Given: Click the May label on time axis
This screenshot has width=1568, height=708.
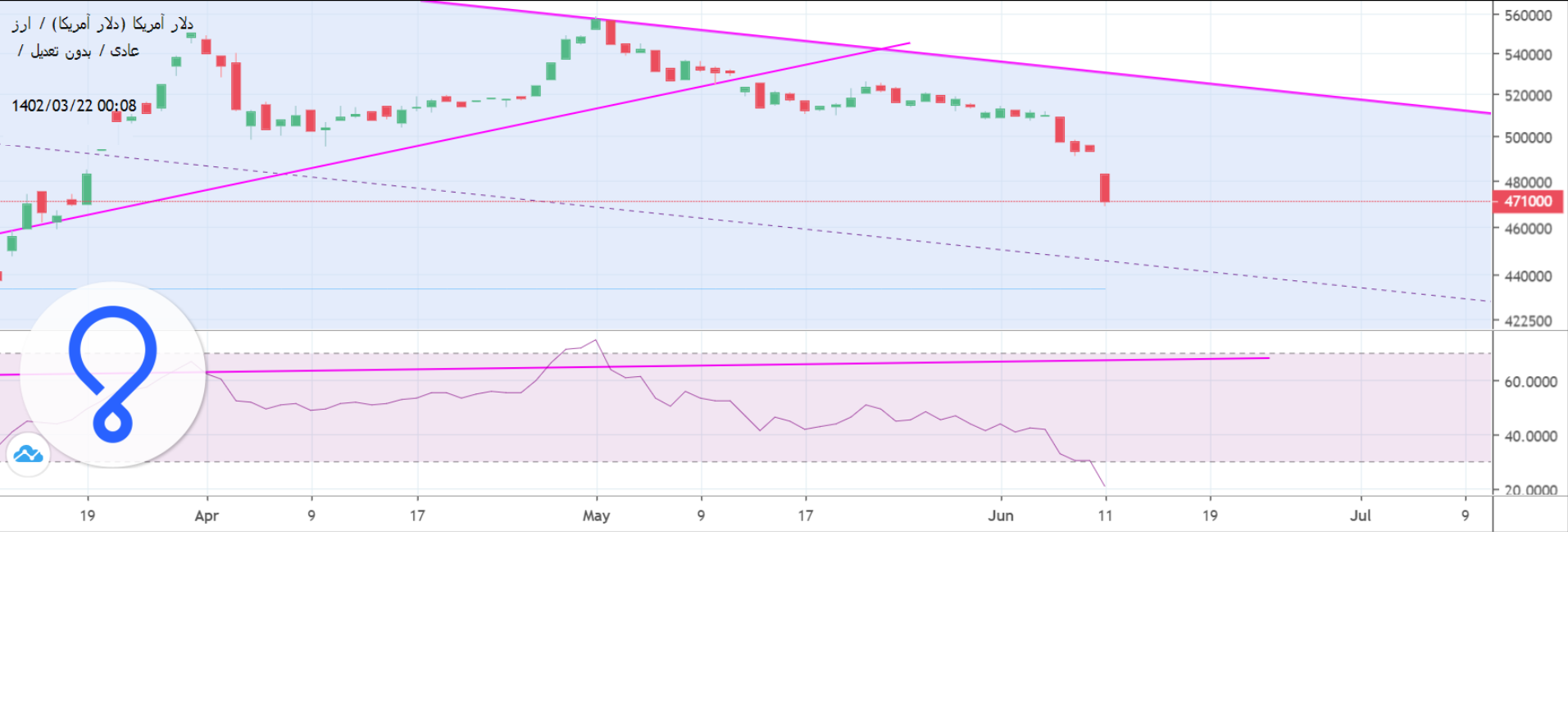Looking at the screenshot, I should pos(596,515).
